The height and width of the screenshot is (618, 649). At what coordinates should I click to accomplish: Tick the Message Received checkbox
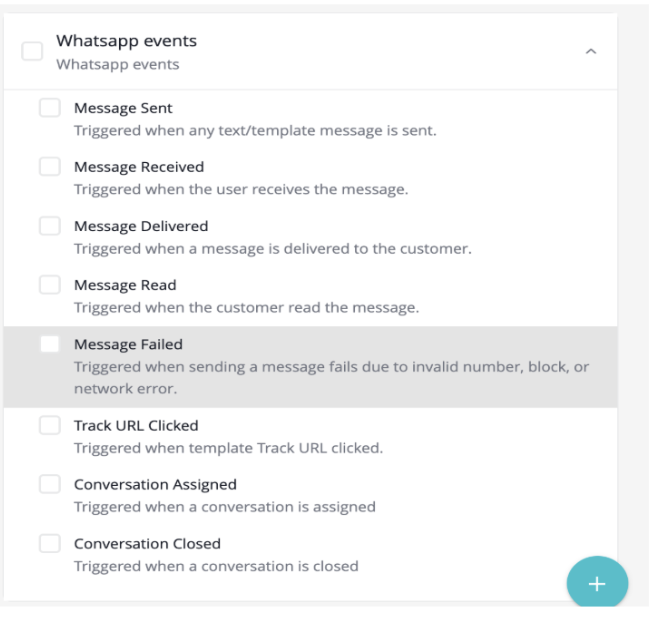pos(50,167)
